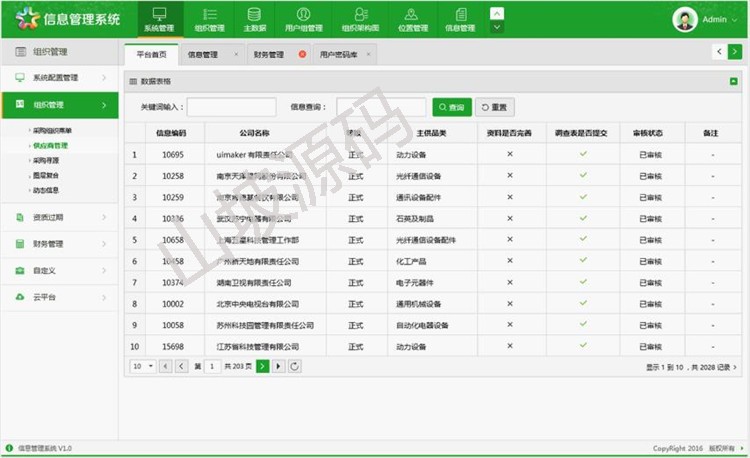Click the green 查询 search button
Screen dimensions: 750x458
click(451, 107)
